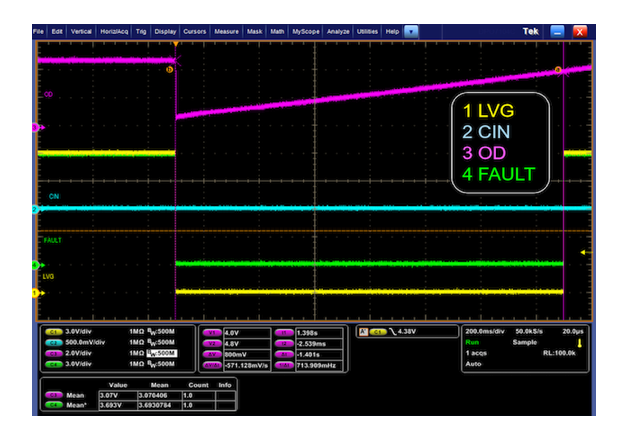Open the MyScope menu
630x440 pixels.
(x=305, y=31)
